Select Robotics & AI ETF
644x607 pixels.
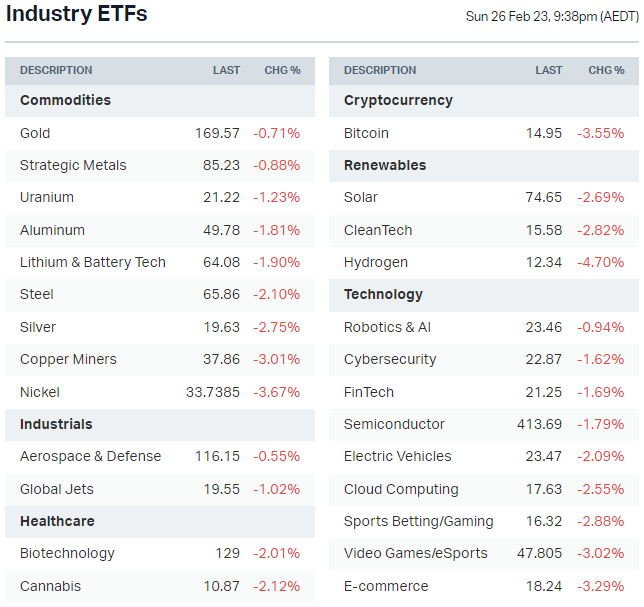(x=387, y=327)
